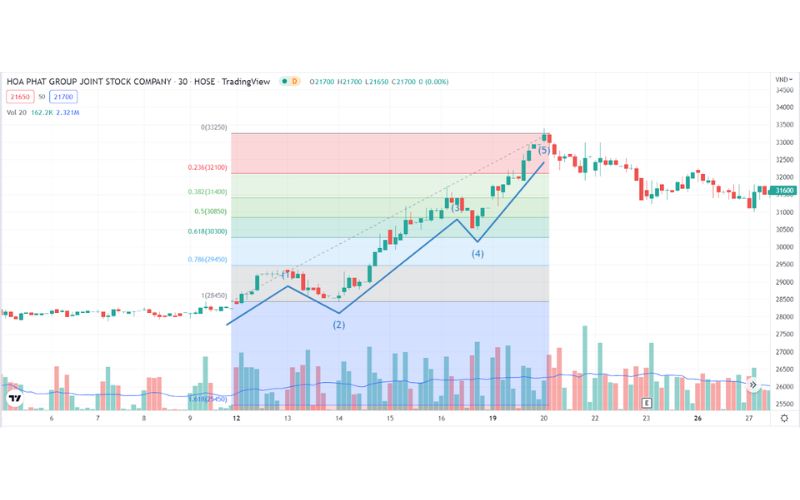The width and height of the screenshot is (800, 500).
Task: Click the change value 0 (0.00%)
Action: 433,82
